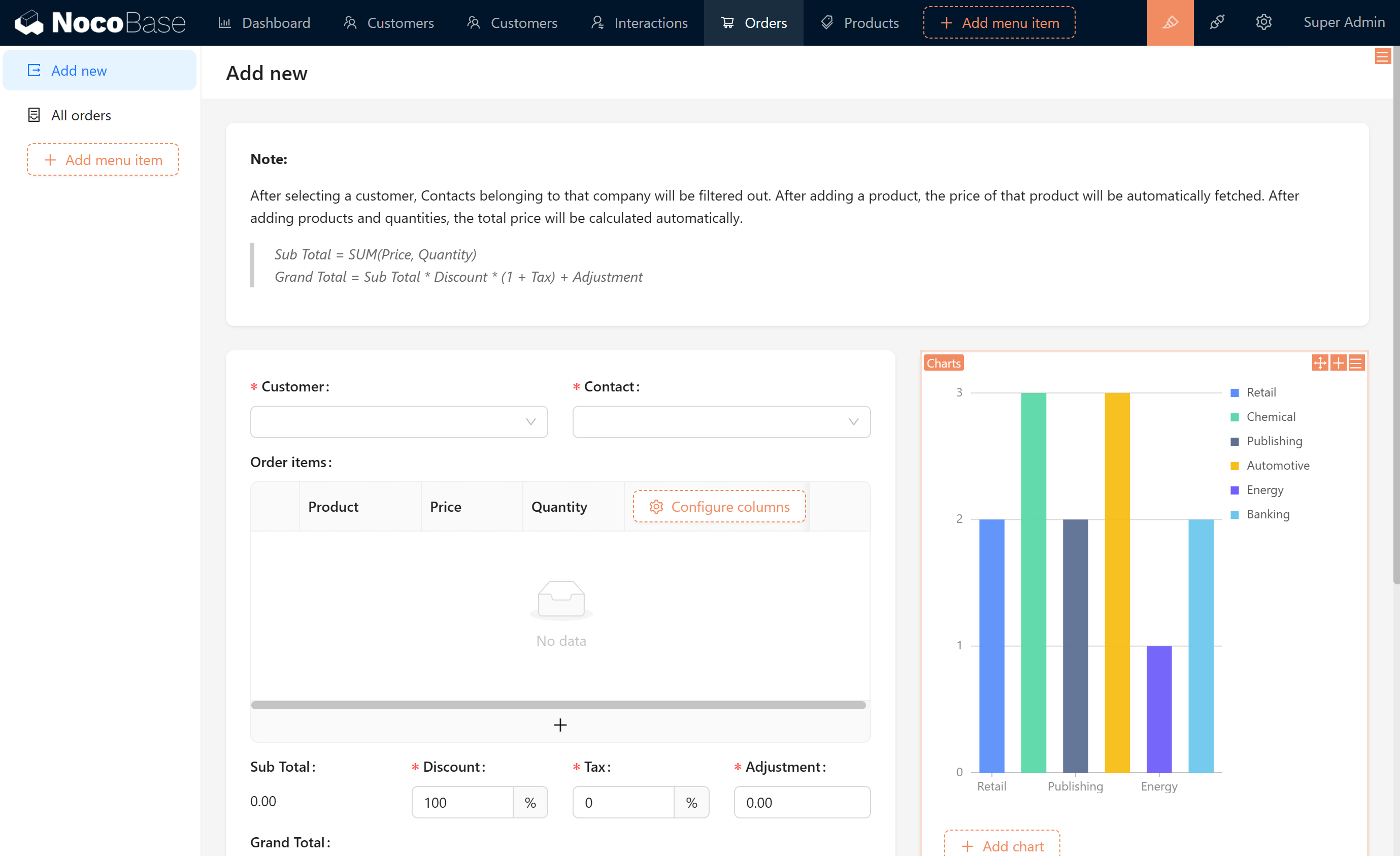Add a new order item row

[x=560, y=725]
